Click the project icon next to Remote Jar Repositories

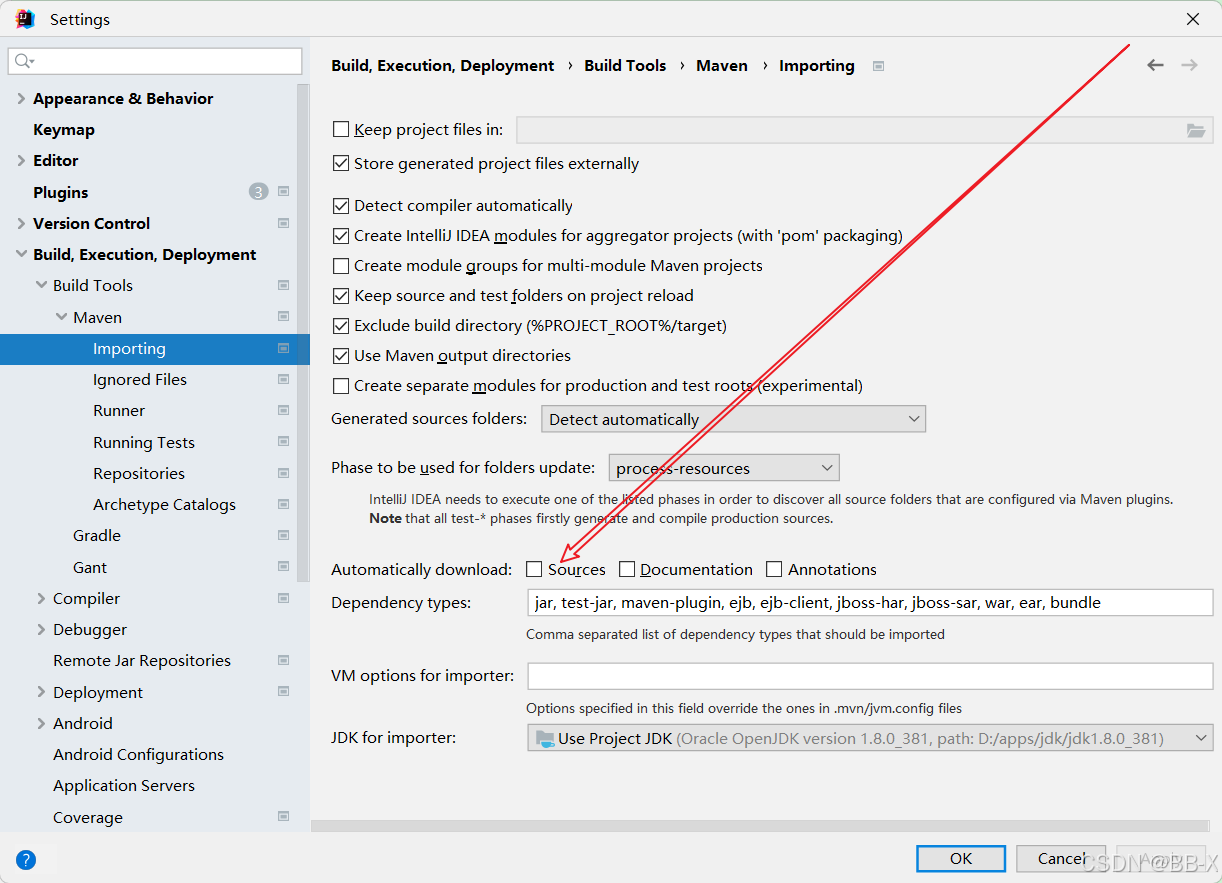[284, 660]
